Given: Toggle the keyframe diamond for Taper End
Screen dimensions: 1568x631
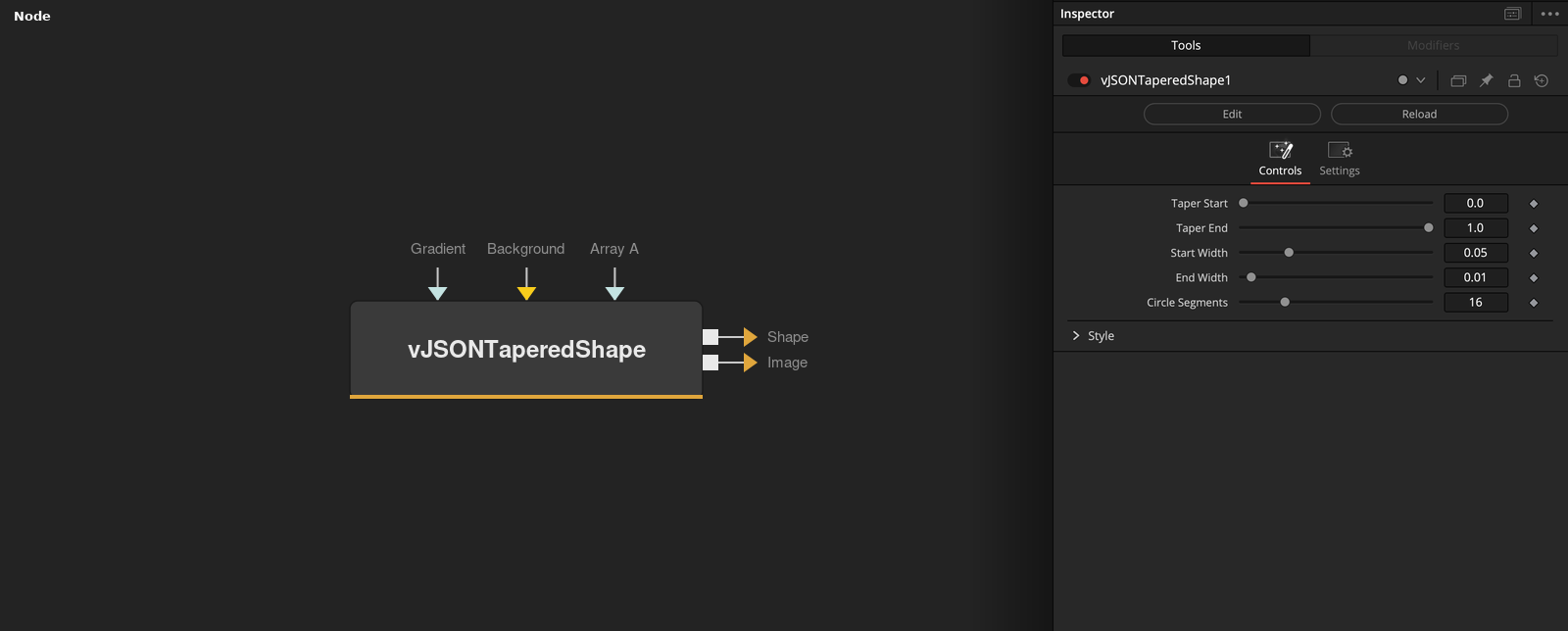Looking at the screenshot, I should click(x=1534, y=228).
